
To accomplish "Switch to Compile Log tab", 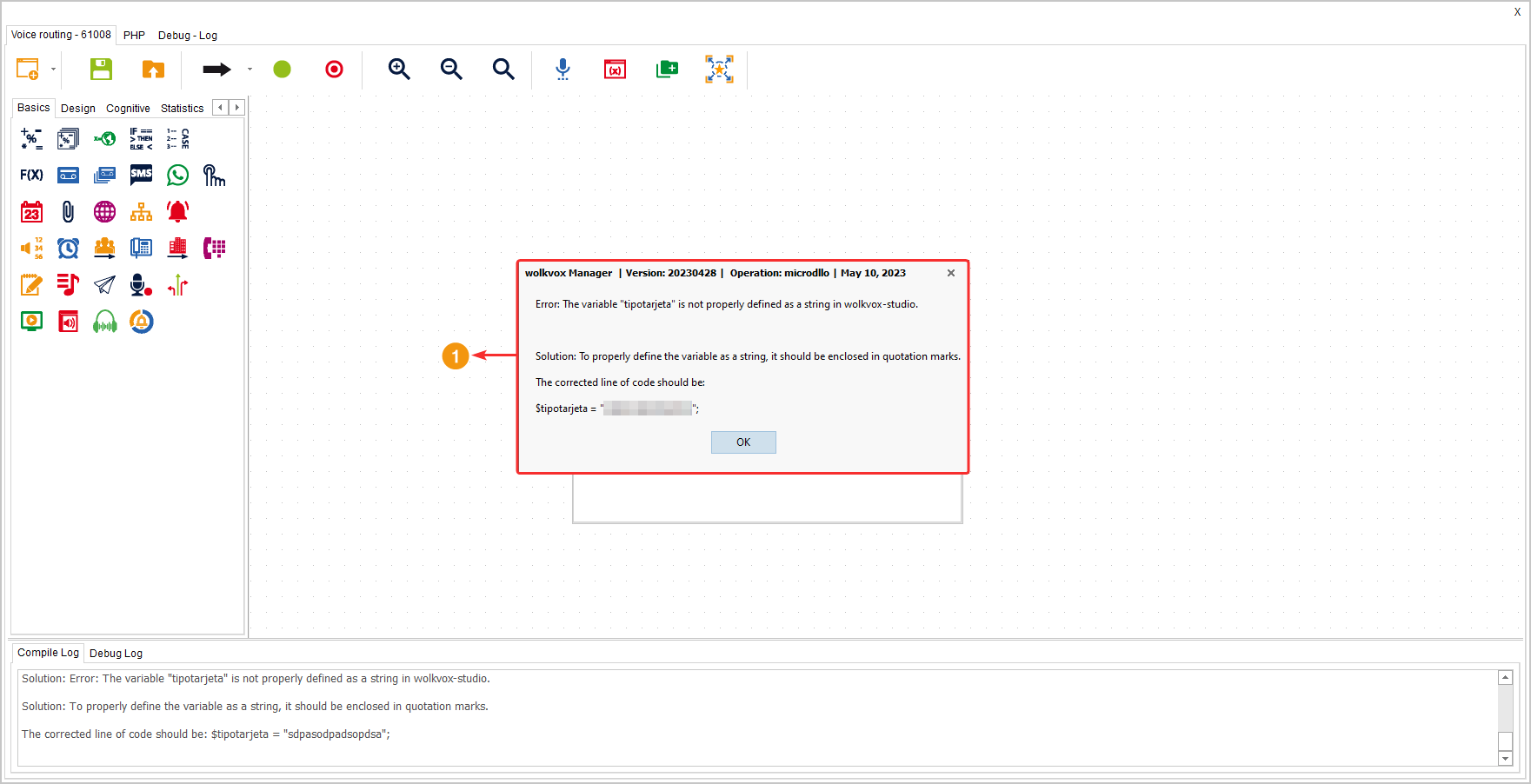I will tap(48, 653).
